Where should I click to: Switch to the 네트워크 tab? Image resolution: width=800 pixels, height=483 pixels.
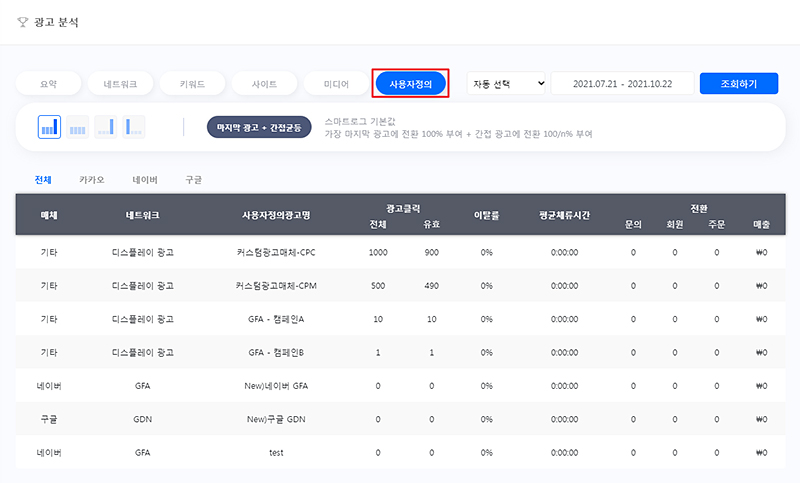[x=120, y=84]
